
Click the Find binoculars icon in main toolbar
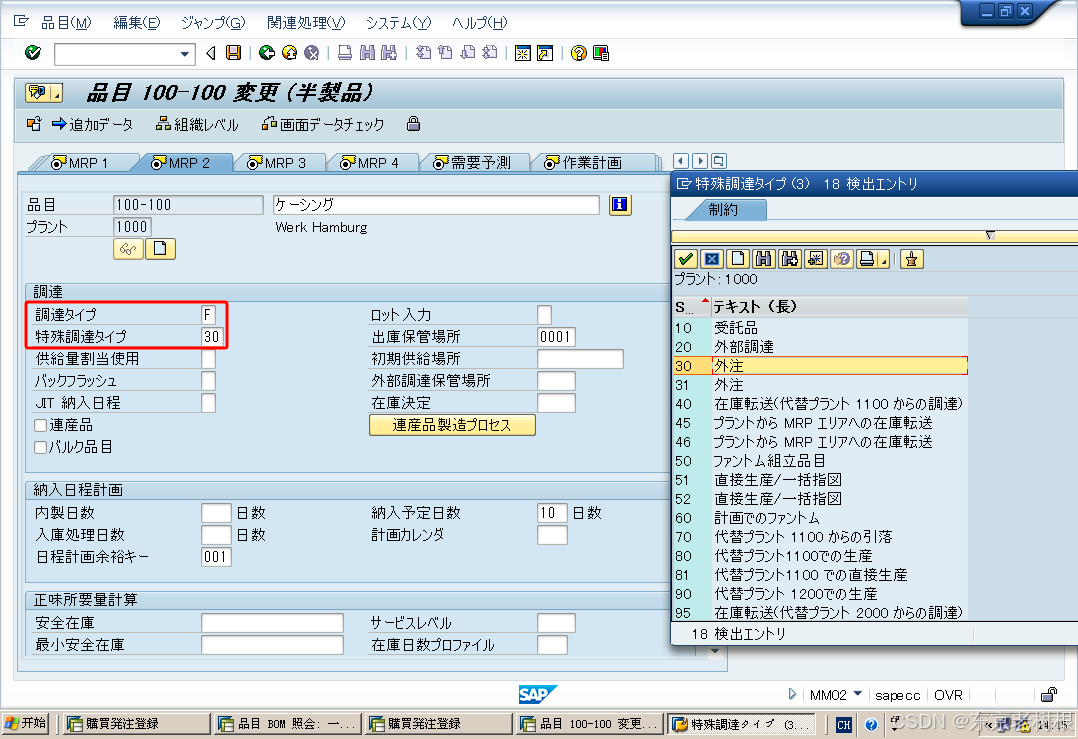[x=367, y=53]
